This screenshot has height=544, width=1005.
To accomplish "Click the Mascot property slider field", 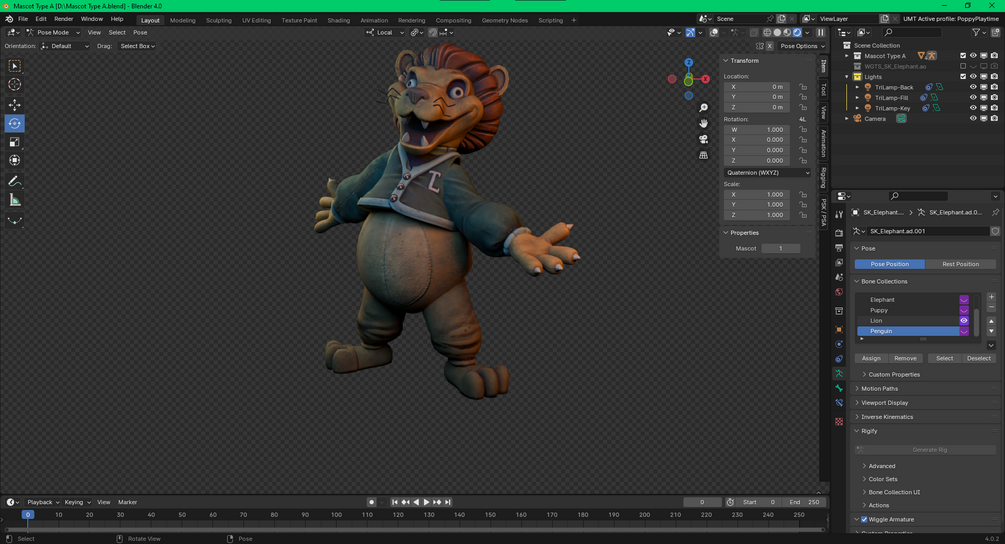I will tap(781, 248).
